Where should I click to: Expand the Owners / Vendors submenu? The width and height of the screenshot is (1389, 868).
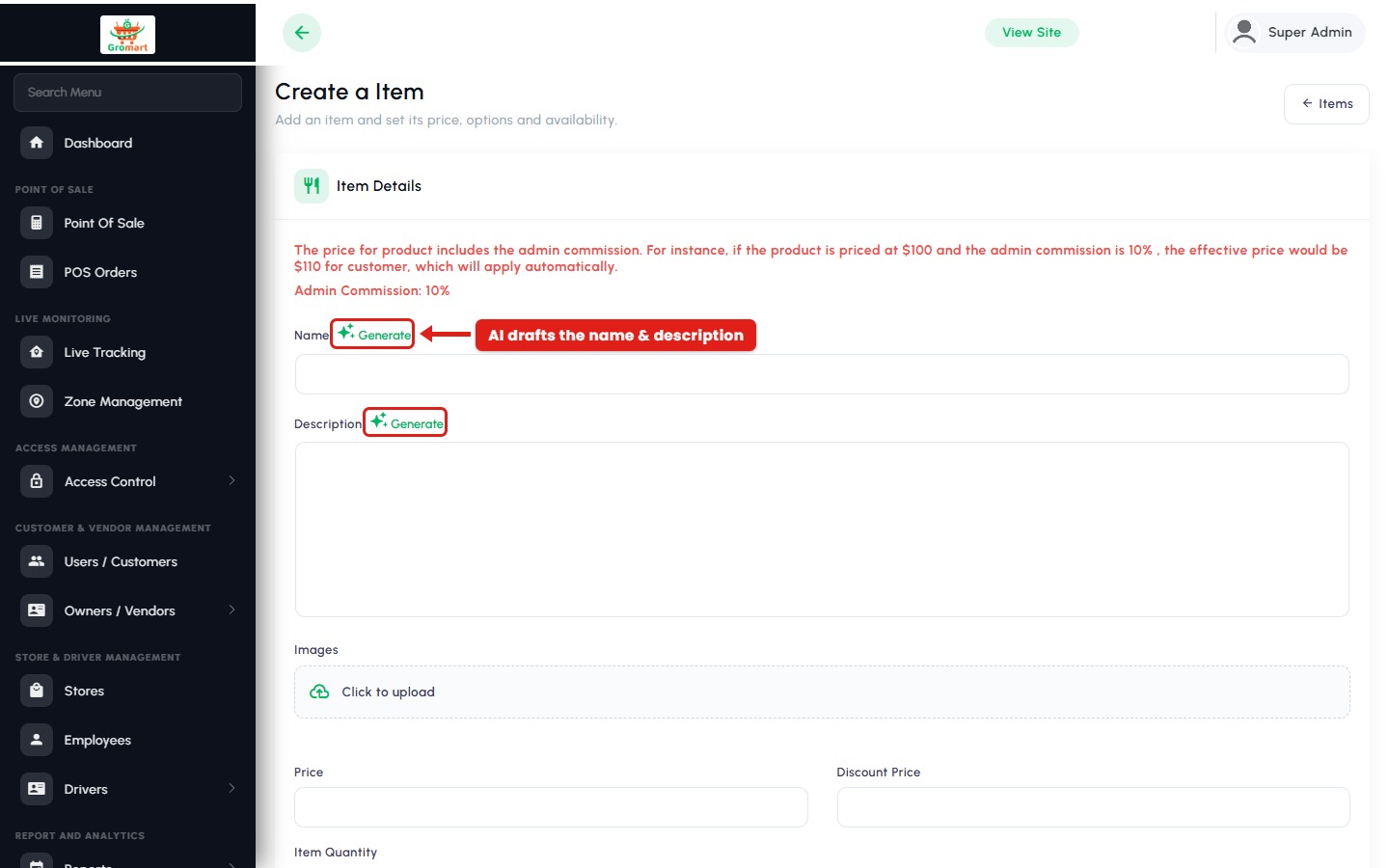pyautogui.click(x=231, y=610)
